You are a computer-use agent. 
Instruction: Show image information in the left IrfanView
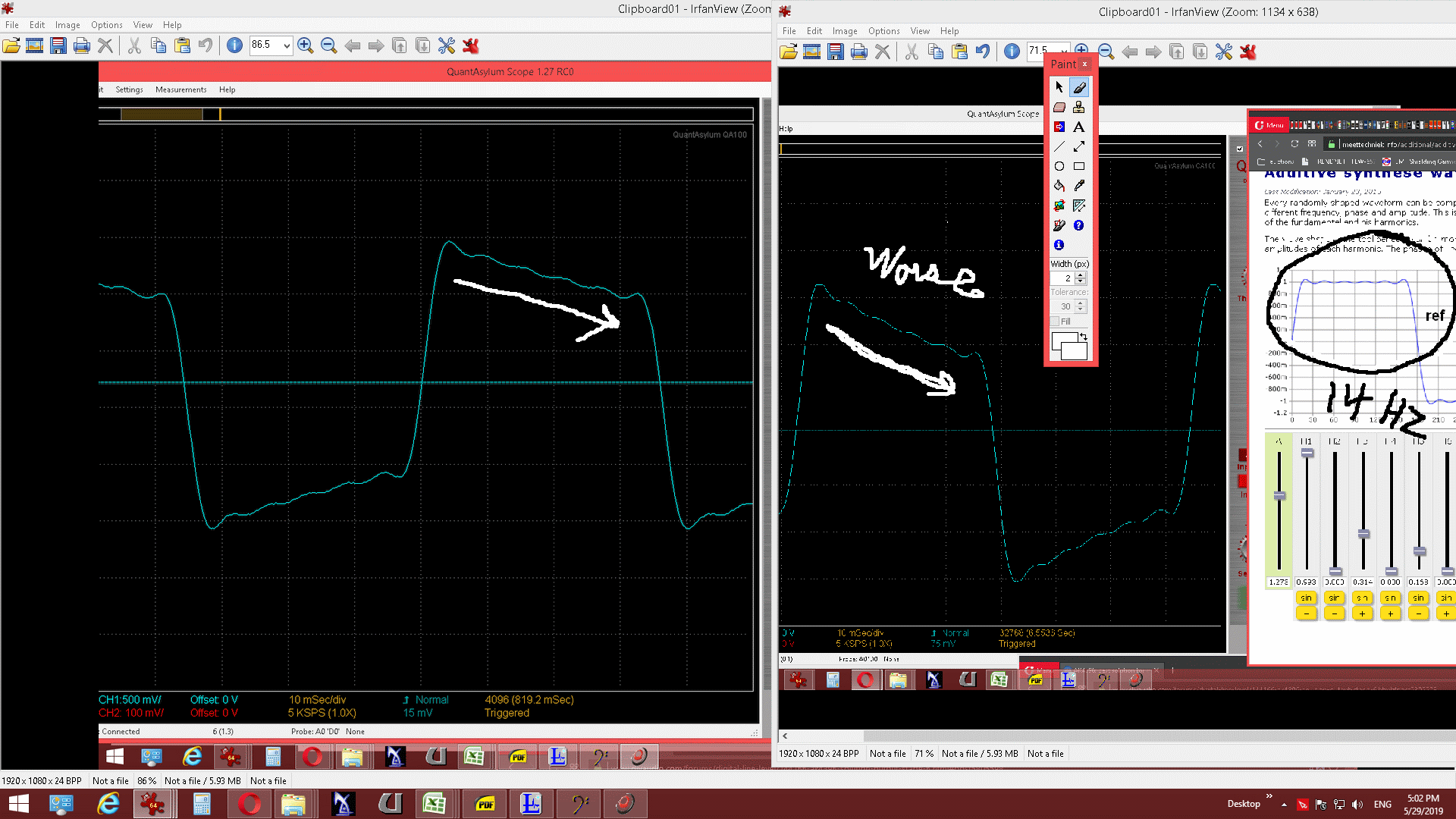[x=235, y=46]
